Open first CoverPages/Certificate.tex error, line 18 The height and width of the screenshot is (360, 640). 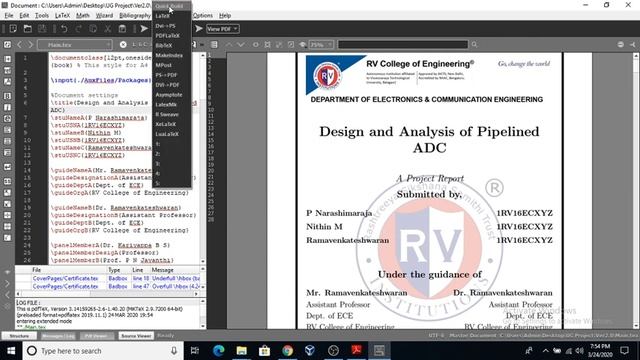click(x=108, y=278)
